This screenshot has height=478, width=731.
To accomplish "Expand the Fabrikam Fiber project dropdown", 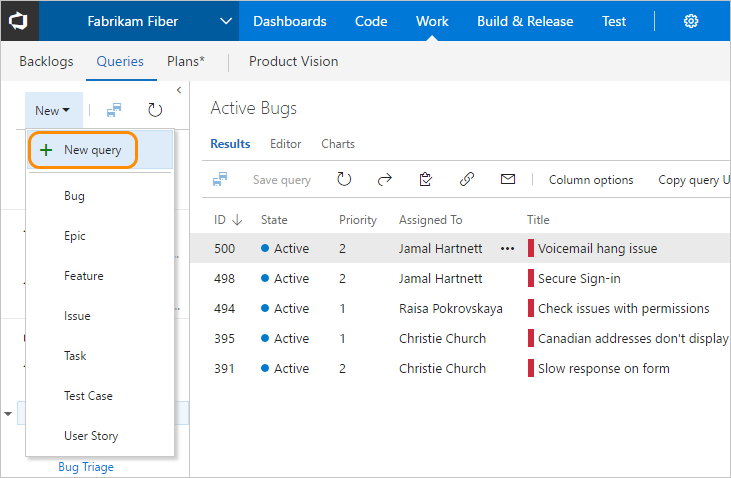I will (227, 21).
